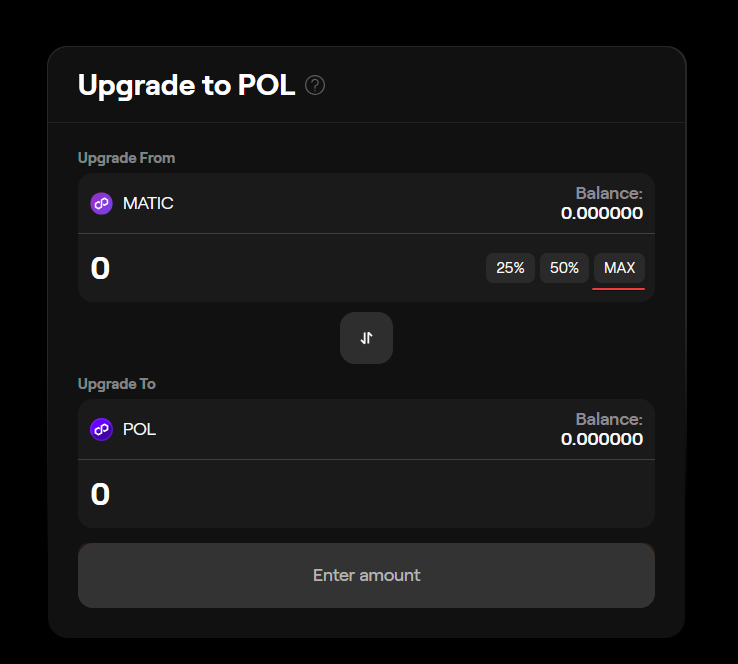
Task: Click the POL token name
Action: [x=139, y=429]
